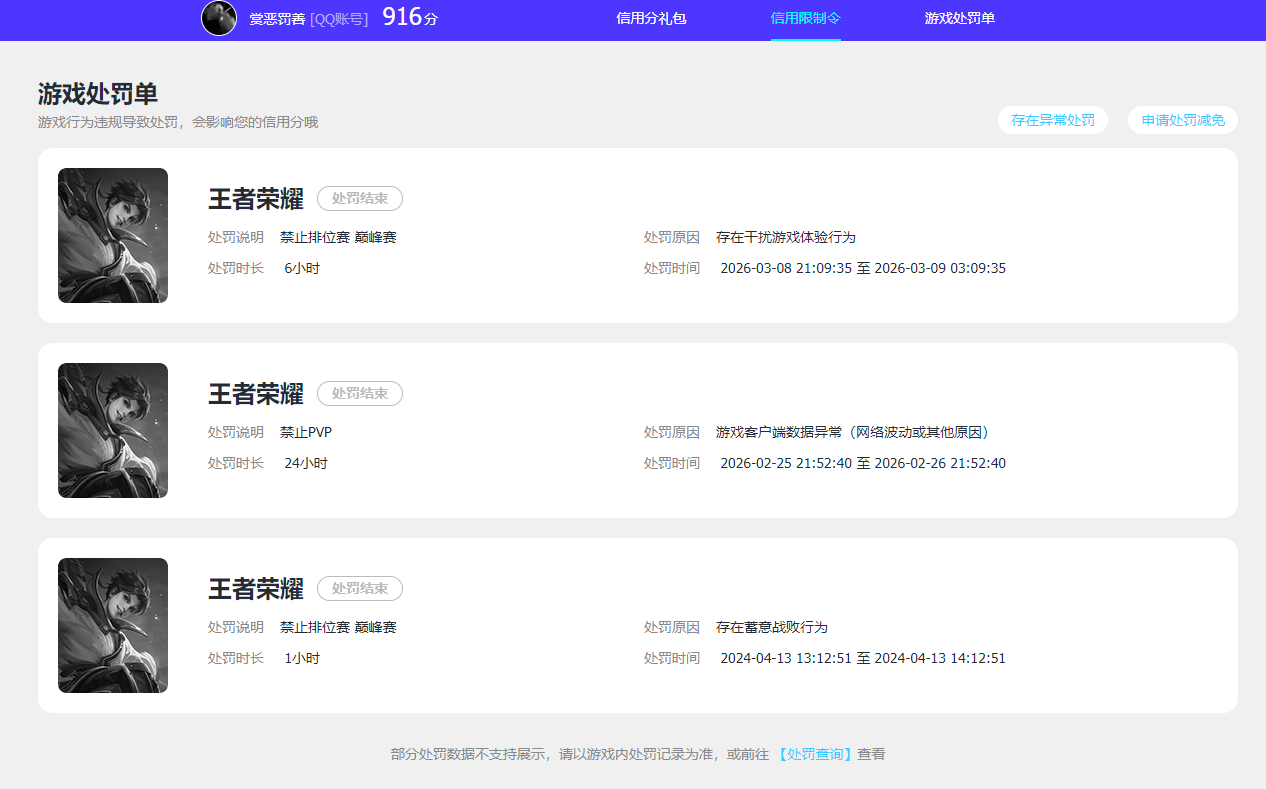Click the 916分 credit score

(410, 17)
